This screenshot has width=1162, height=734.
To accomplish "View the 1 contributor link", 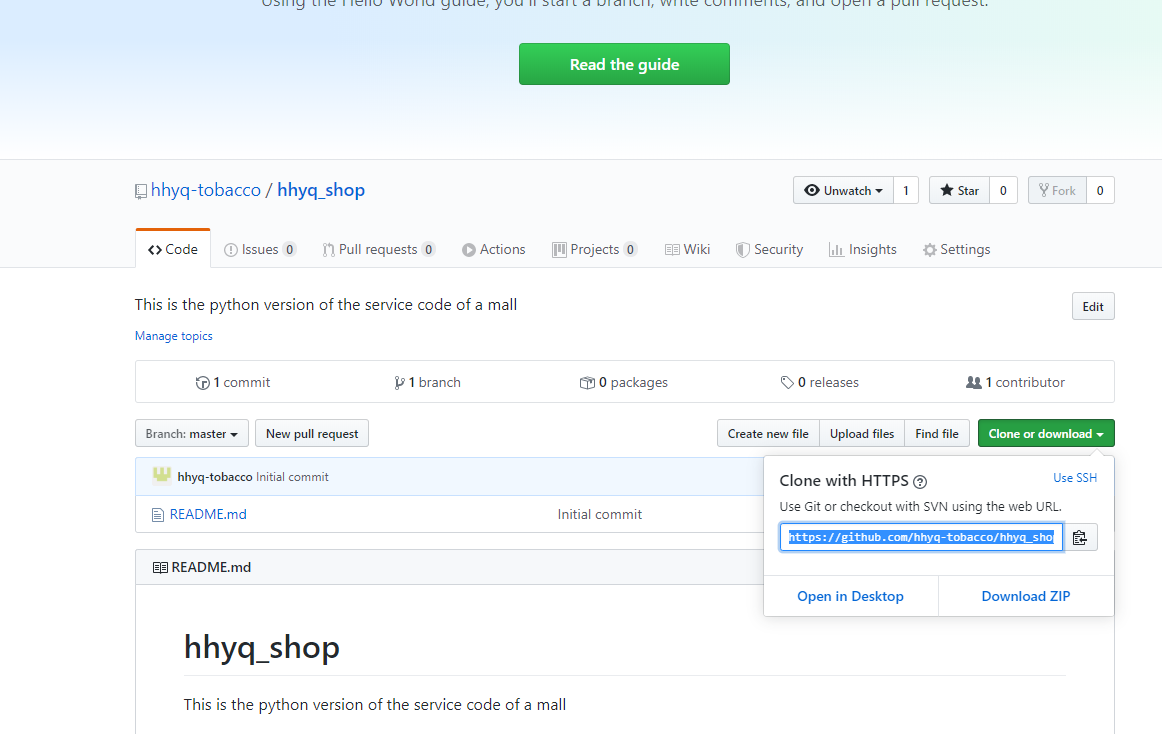I will click(x=1015, y=382).
